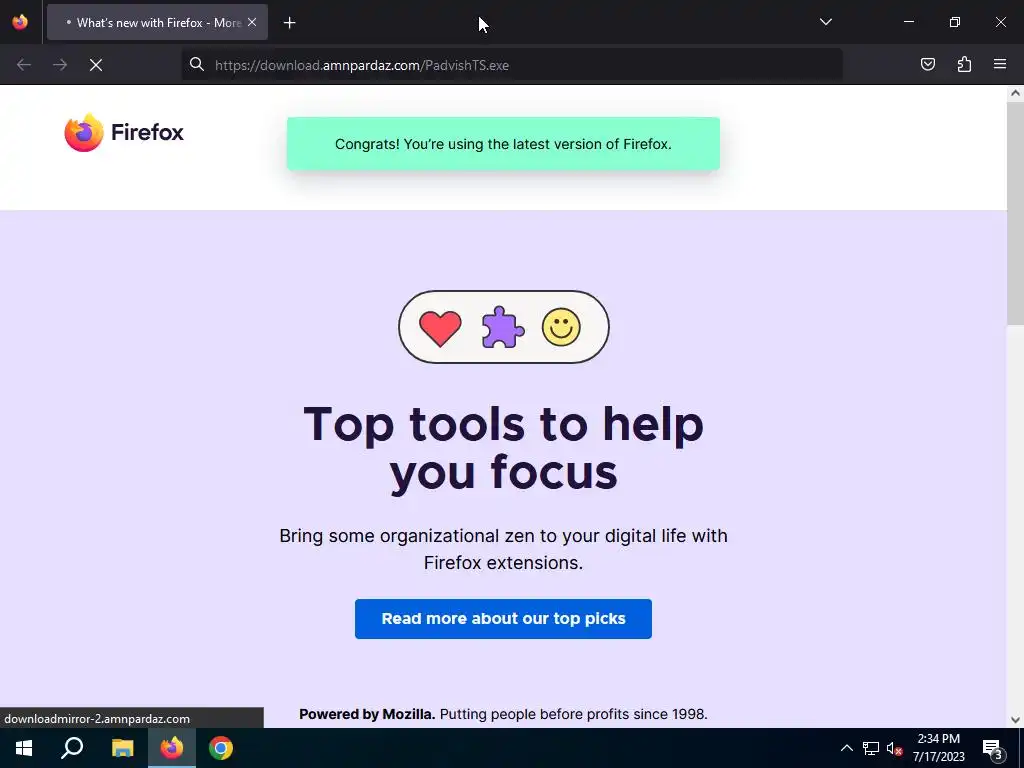Open Firefox View pinned tab icon
Viewport: 1024px width, 768px height.
(x=20, y=22)
